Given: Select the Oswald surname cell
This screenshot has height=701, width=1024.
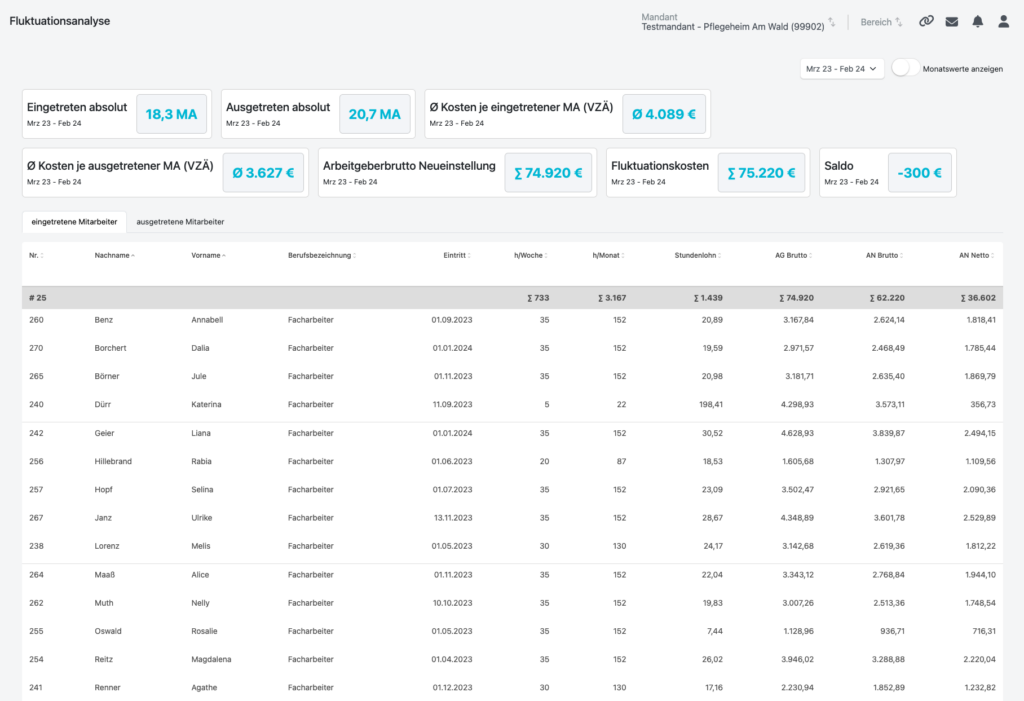Looking at the screenshot, I should click(x=108, y=631).
